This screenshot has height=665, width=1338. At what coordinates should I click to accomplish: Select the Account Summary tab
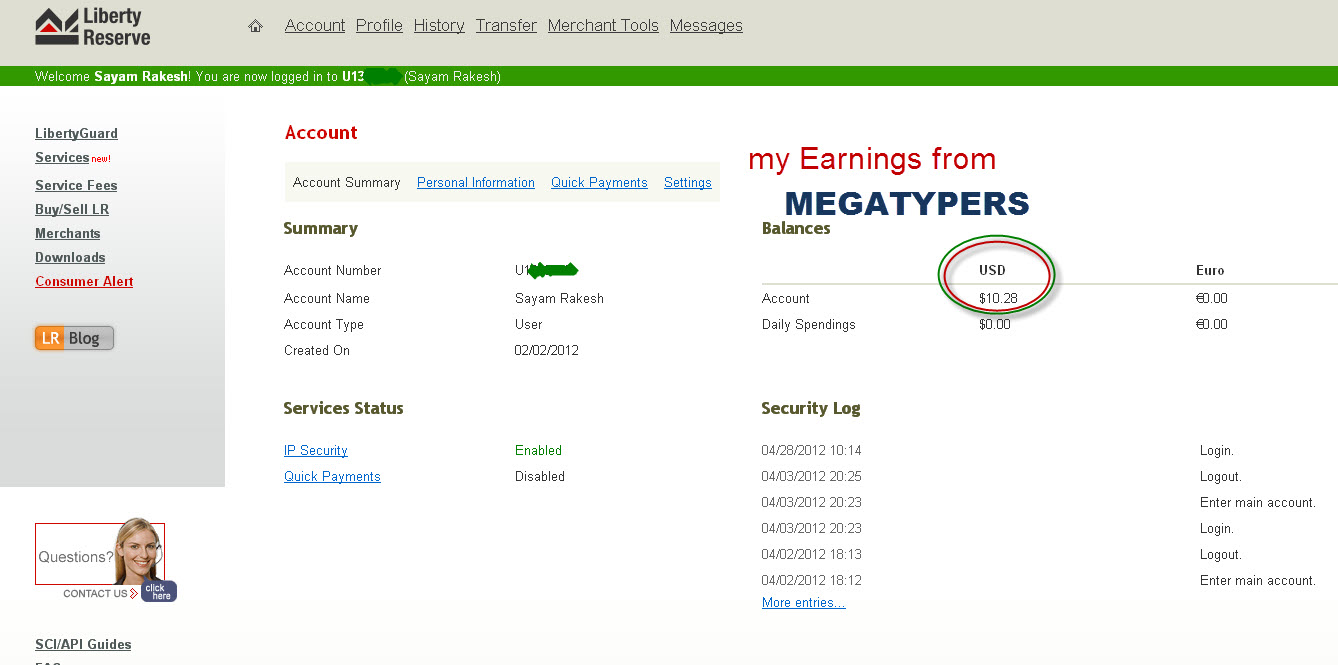point(347,183)
